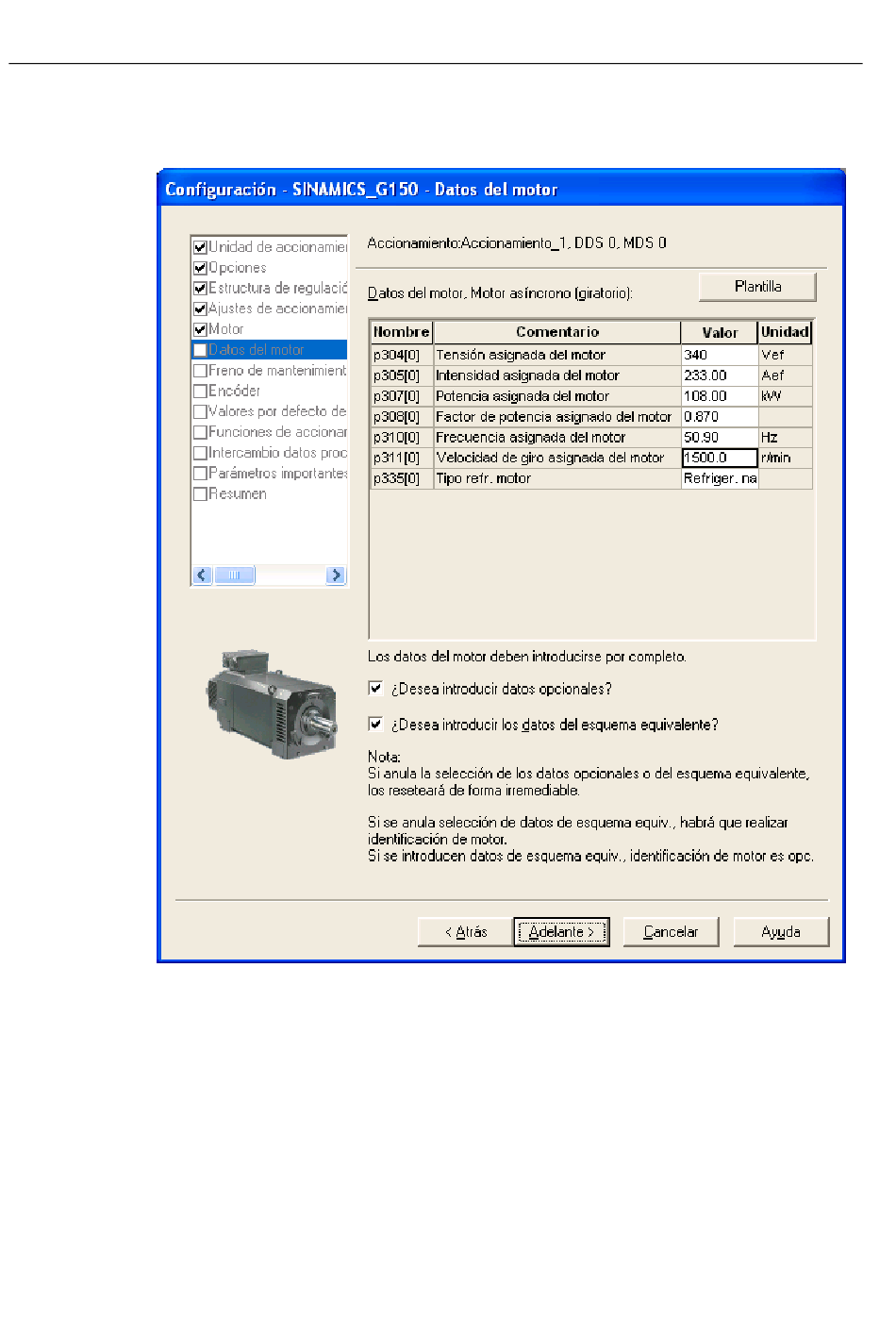Toggle 'Intercambio datos proc' step checkbox
Screen dimensions: 896x1318
point(200,454)
